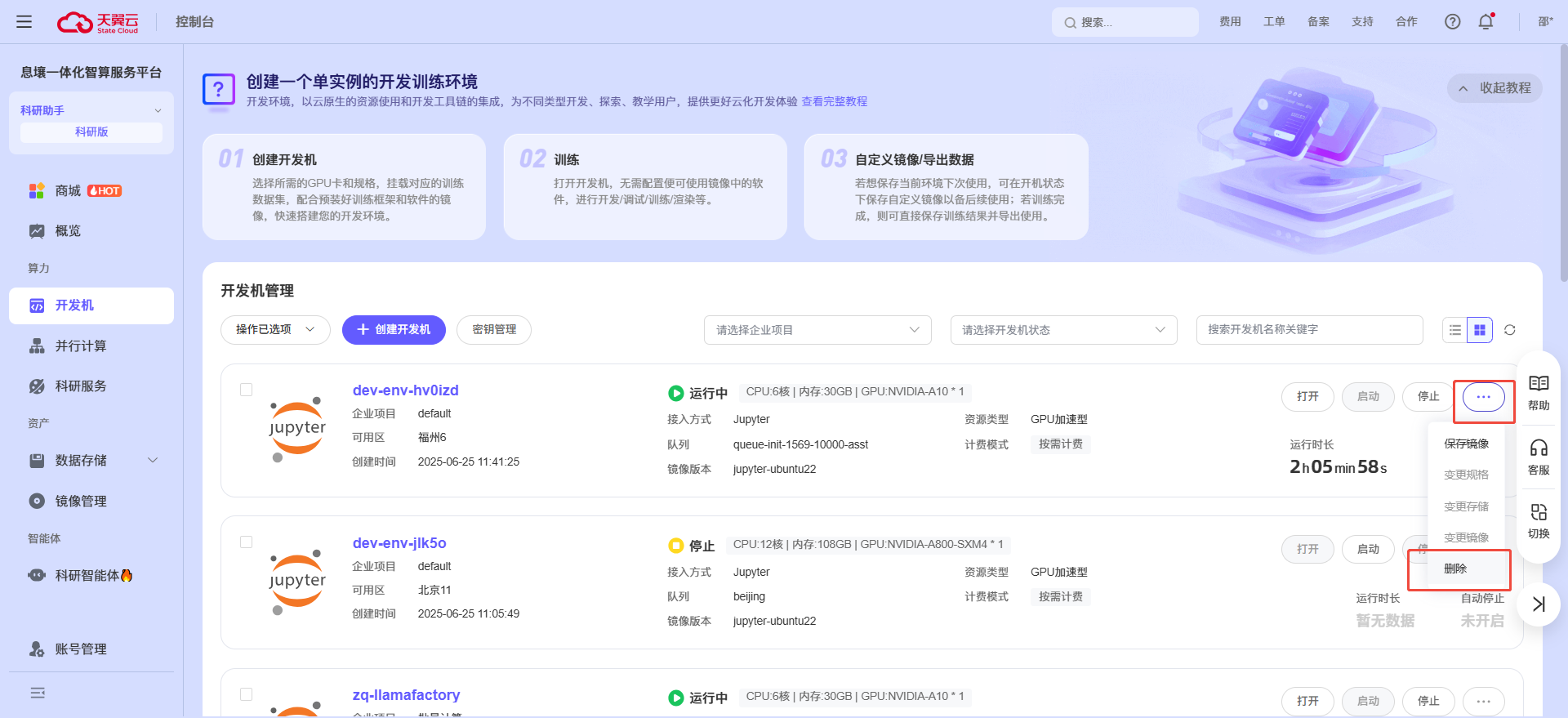Switch to card grid view icon

point(1480,330)
